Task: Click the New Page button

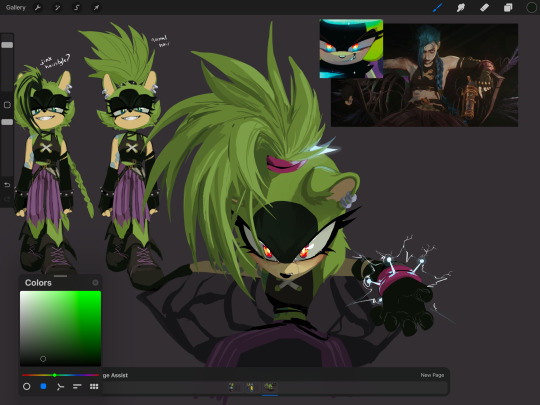Action: 432,375
